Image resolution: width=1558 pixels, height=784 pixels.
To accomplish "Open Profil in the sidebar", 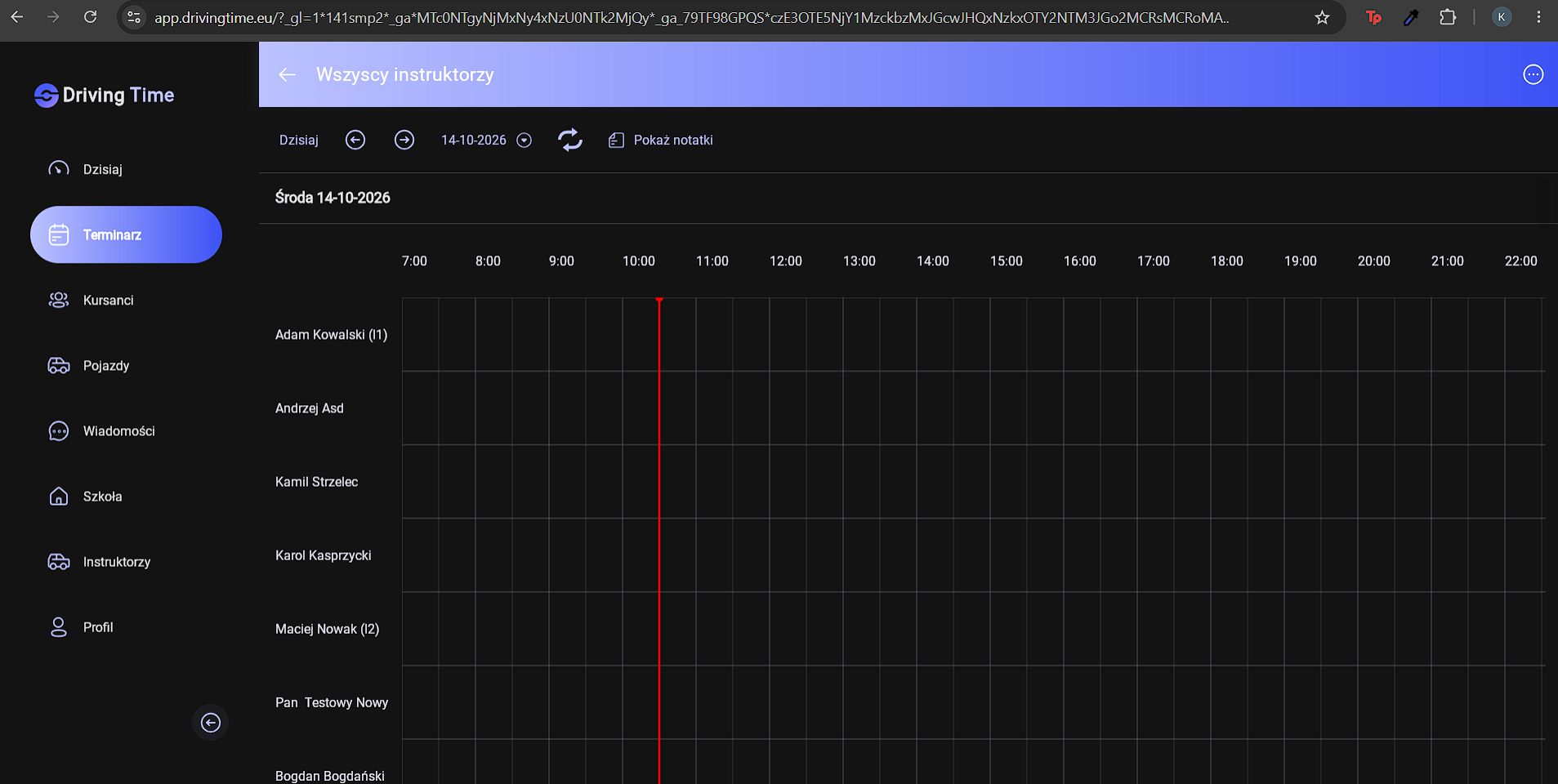I will [x=126, y=626].
